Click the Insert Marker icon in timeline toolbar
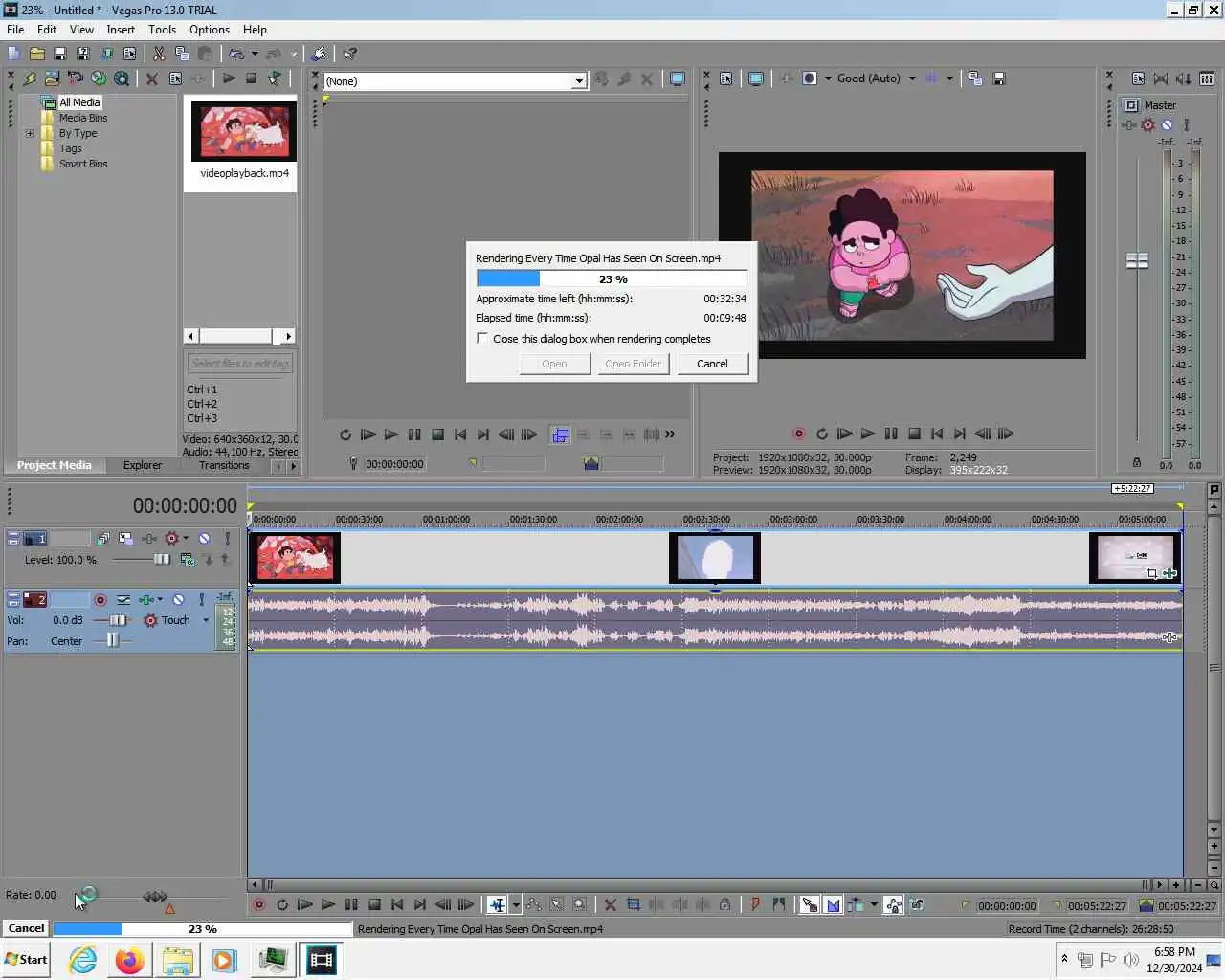Screen dimensions: 1225x980 click(755, 904)
